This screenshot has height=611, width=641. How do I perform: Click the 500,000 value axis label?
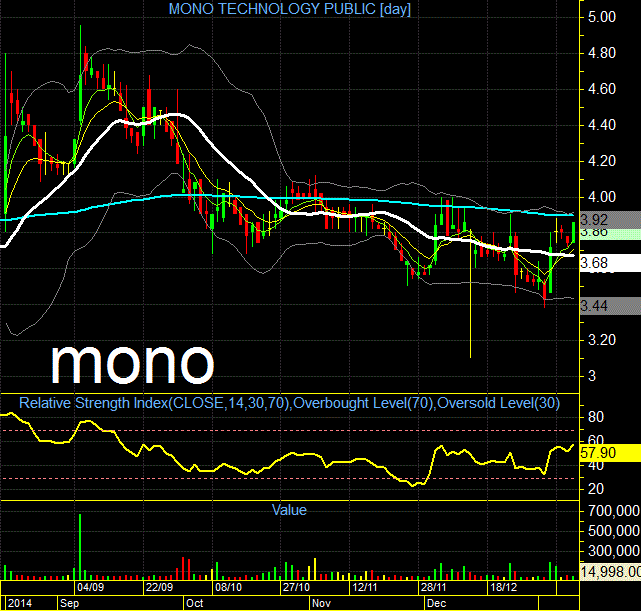pyautogui.click(x=614, y=531)
